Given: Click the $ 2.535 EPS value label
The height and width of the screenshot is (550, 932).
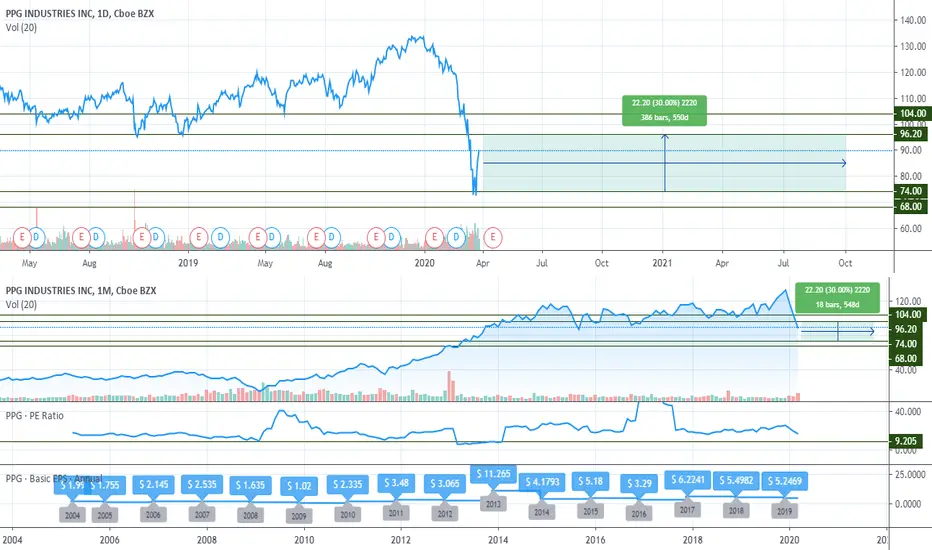Looking at the screenshot, I should pos(202,485).
